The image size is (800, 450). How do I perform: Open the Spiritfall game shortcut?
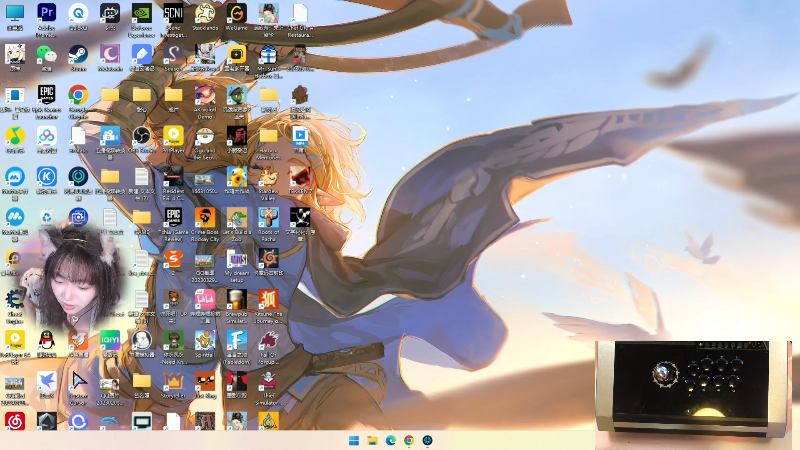(205, 340)
